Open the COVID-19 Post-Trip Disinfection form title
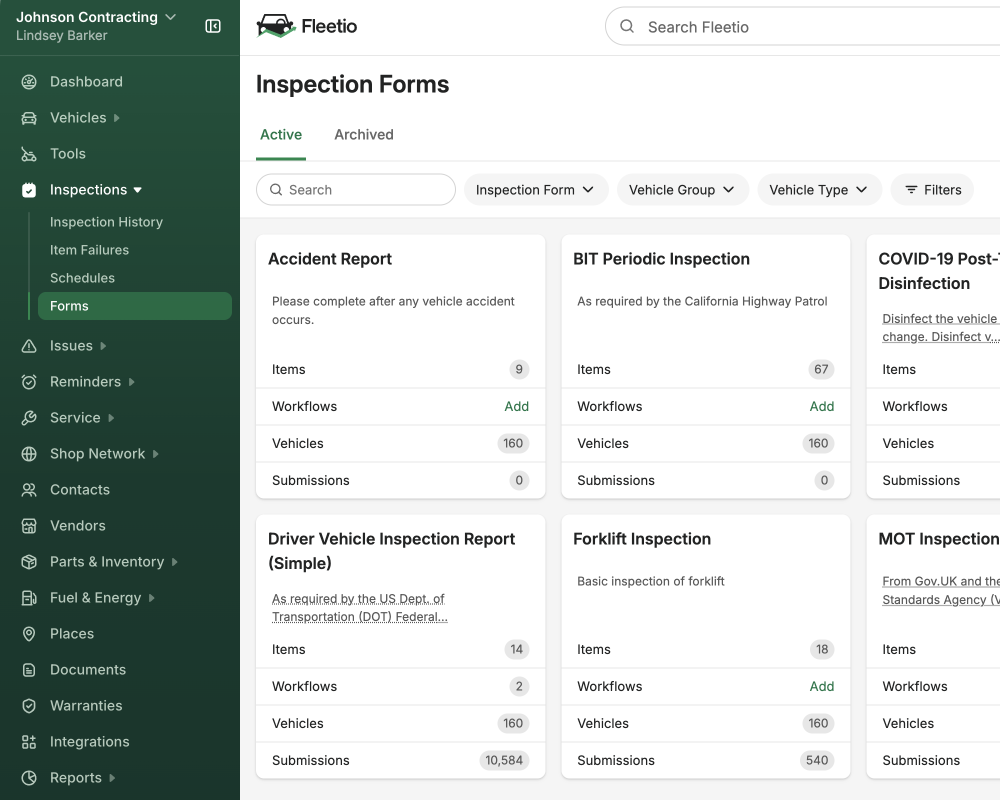Screen dimensions: 1000x800 [x=939, y=271]
